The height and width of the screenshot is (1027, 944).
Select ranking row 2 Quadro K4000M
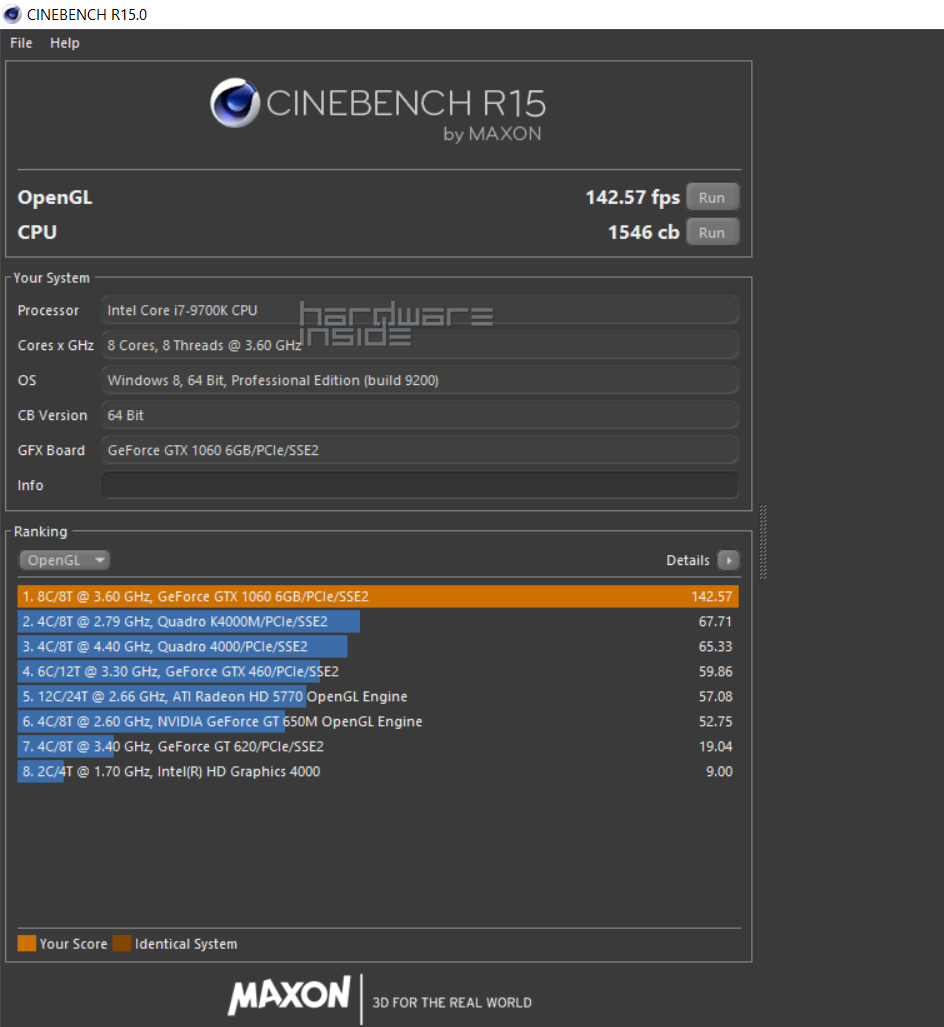[x=378, y=622]
